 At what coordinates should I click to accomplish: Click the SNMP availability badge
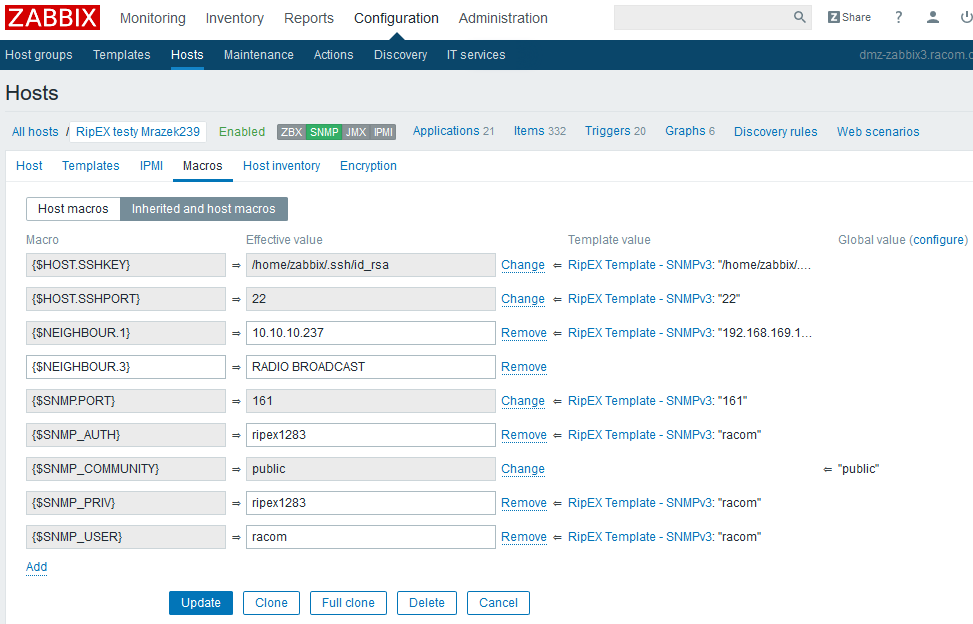(324, 131)
